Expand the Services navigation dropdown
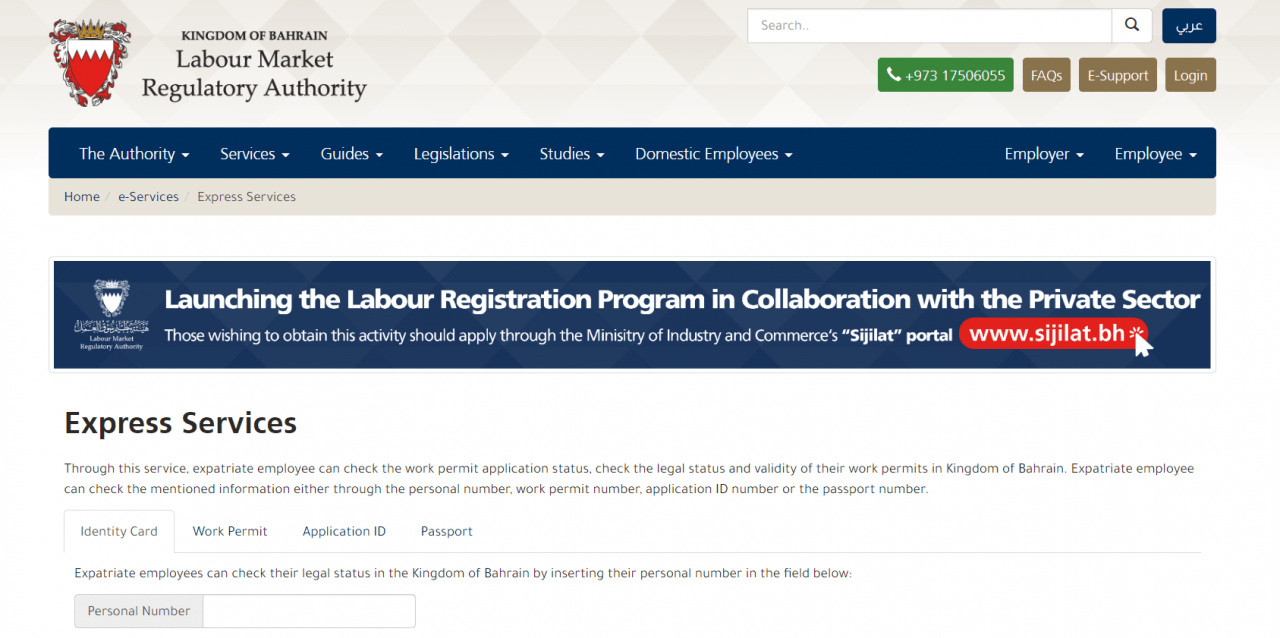Viewport: 1280px width, 638px height. 254,153
